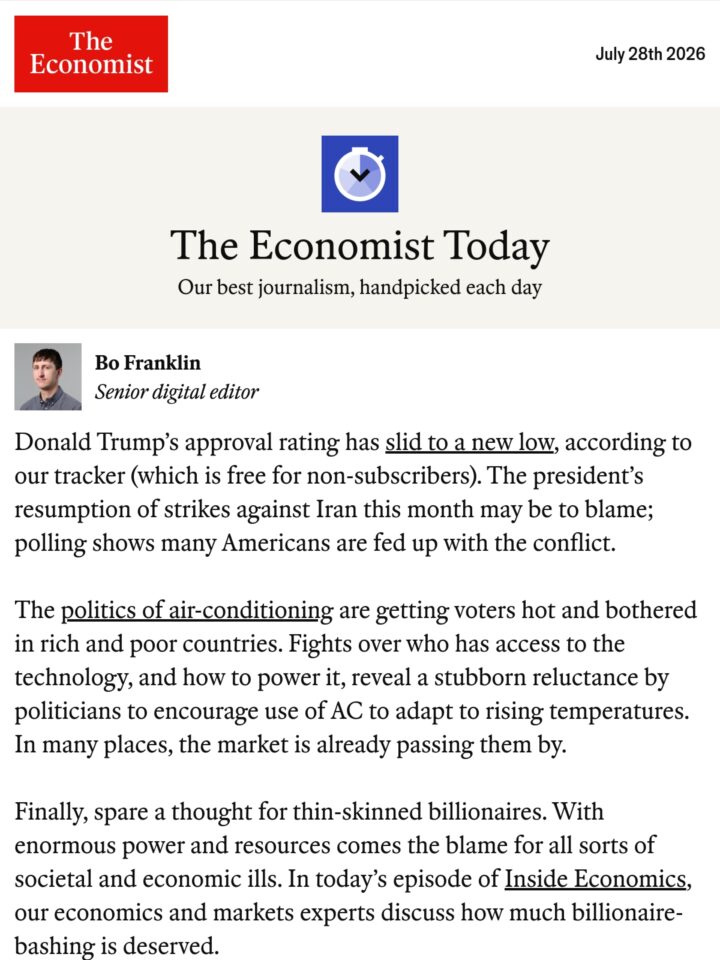Select the 'Our best journalism' tagline

[360, 287]
